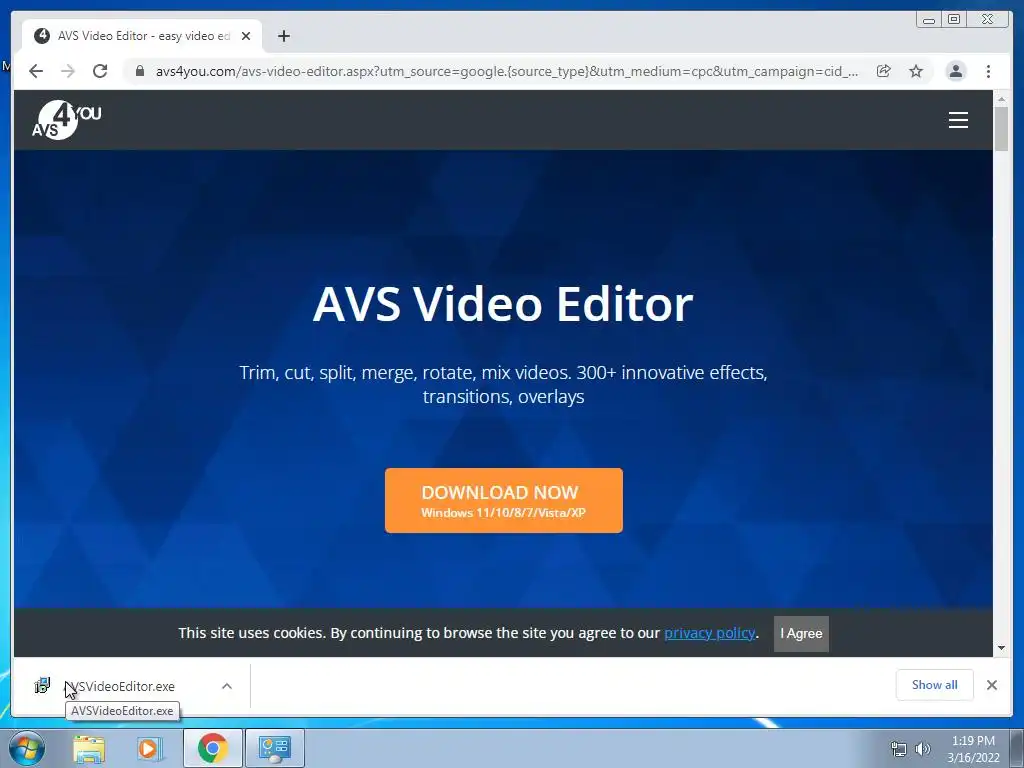This screenshot has width=1024, height=768.
Task: Click the page's vertical scrollbar thumb
Action: point(1001,129)
